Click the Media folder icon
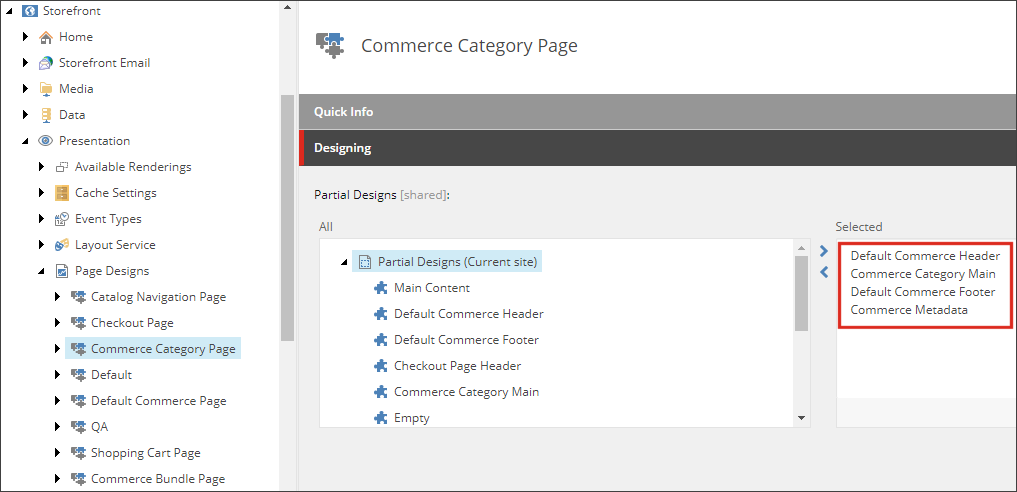 (45, 89)
